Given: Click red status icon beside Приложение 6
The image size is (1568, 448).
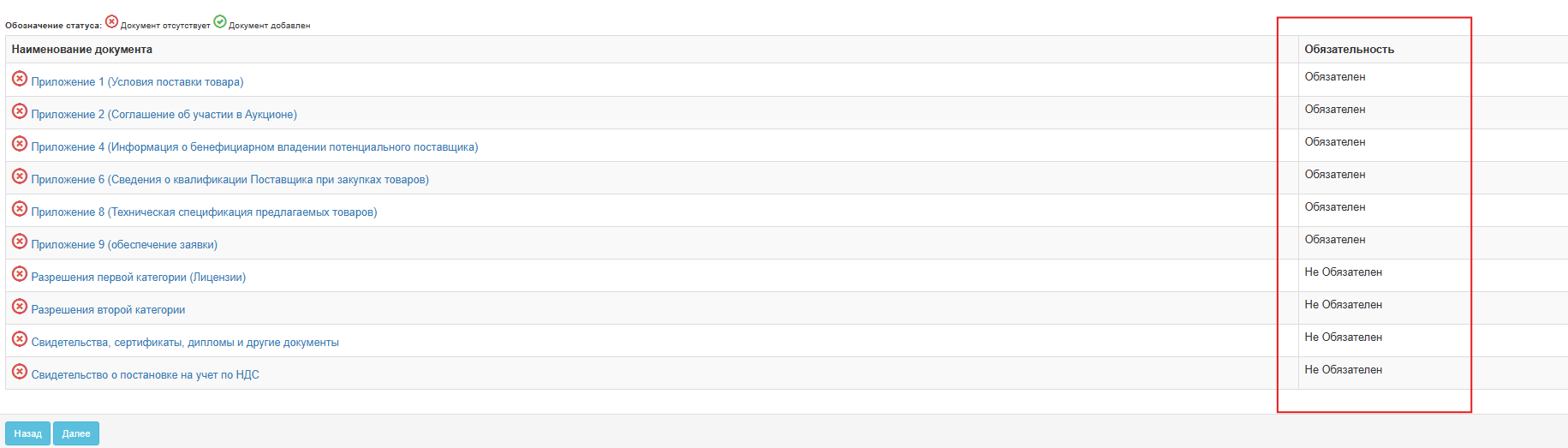Looking at the screenshot, I should pos(20,176).
